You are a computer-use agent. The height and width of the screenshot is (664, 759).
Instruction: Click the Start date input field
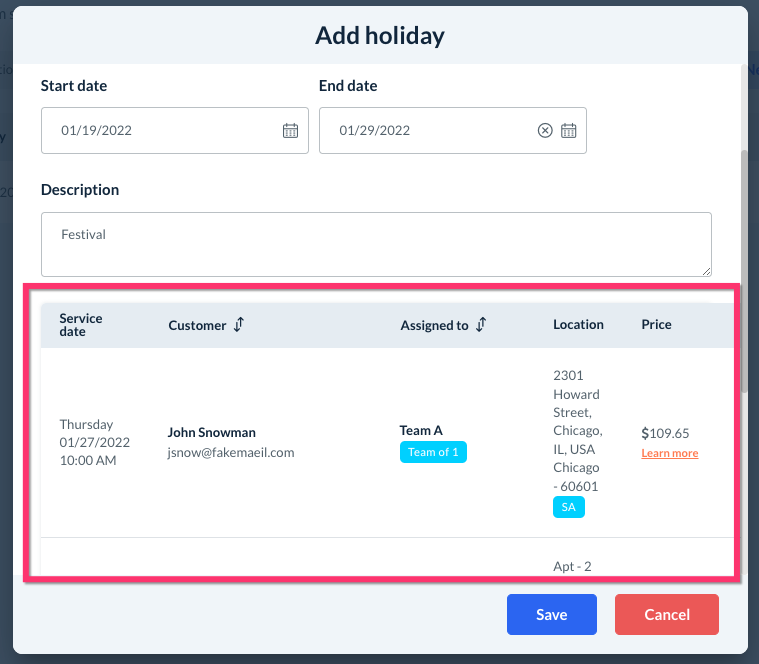coord(160,130)
